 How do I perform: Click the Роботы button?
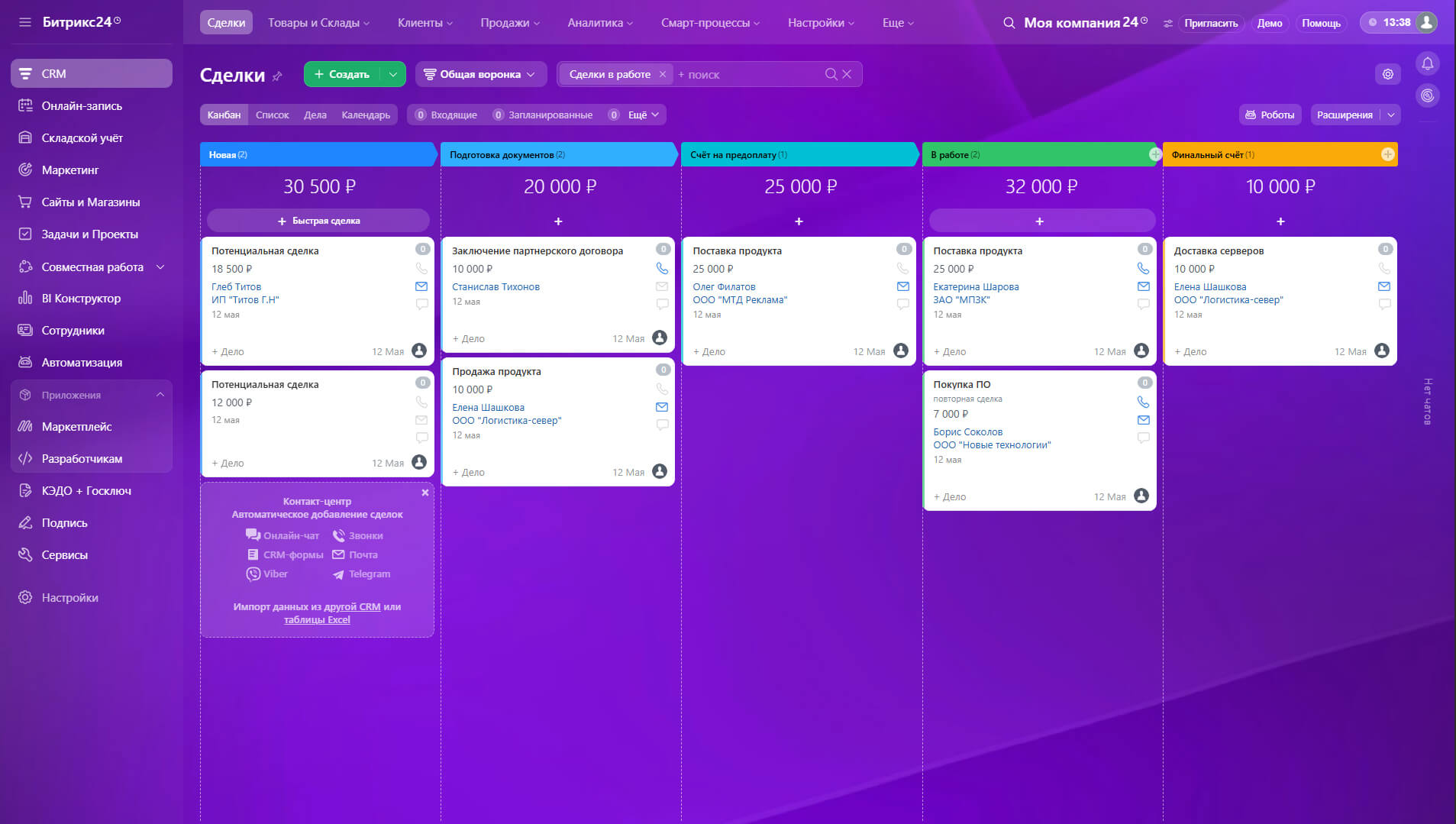tap(1270, 115)
